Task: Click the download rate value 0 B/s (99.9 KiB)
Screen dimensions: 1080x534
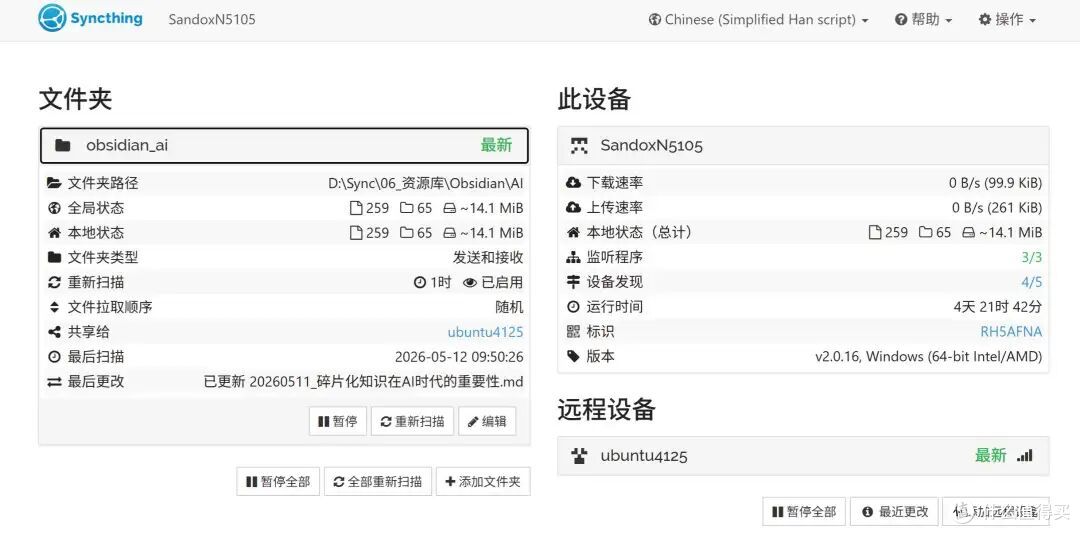Action: pos(995,183)
